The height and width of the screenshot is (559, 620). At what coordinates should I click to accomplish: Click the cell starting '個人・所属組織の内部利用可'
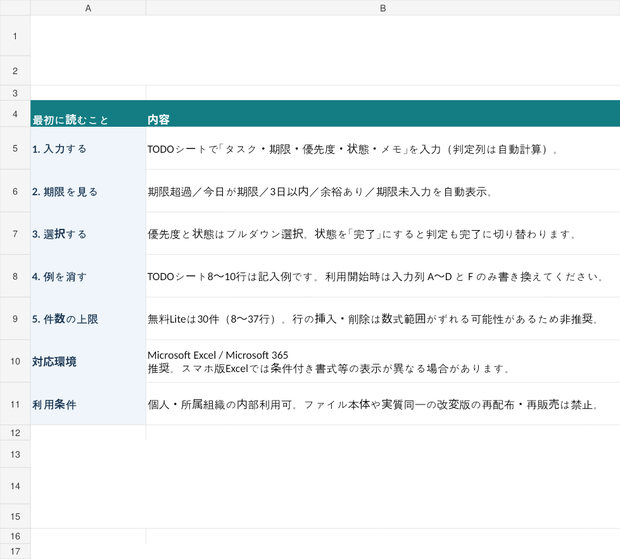[383, 404]
